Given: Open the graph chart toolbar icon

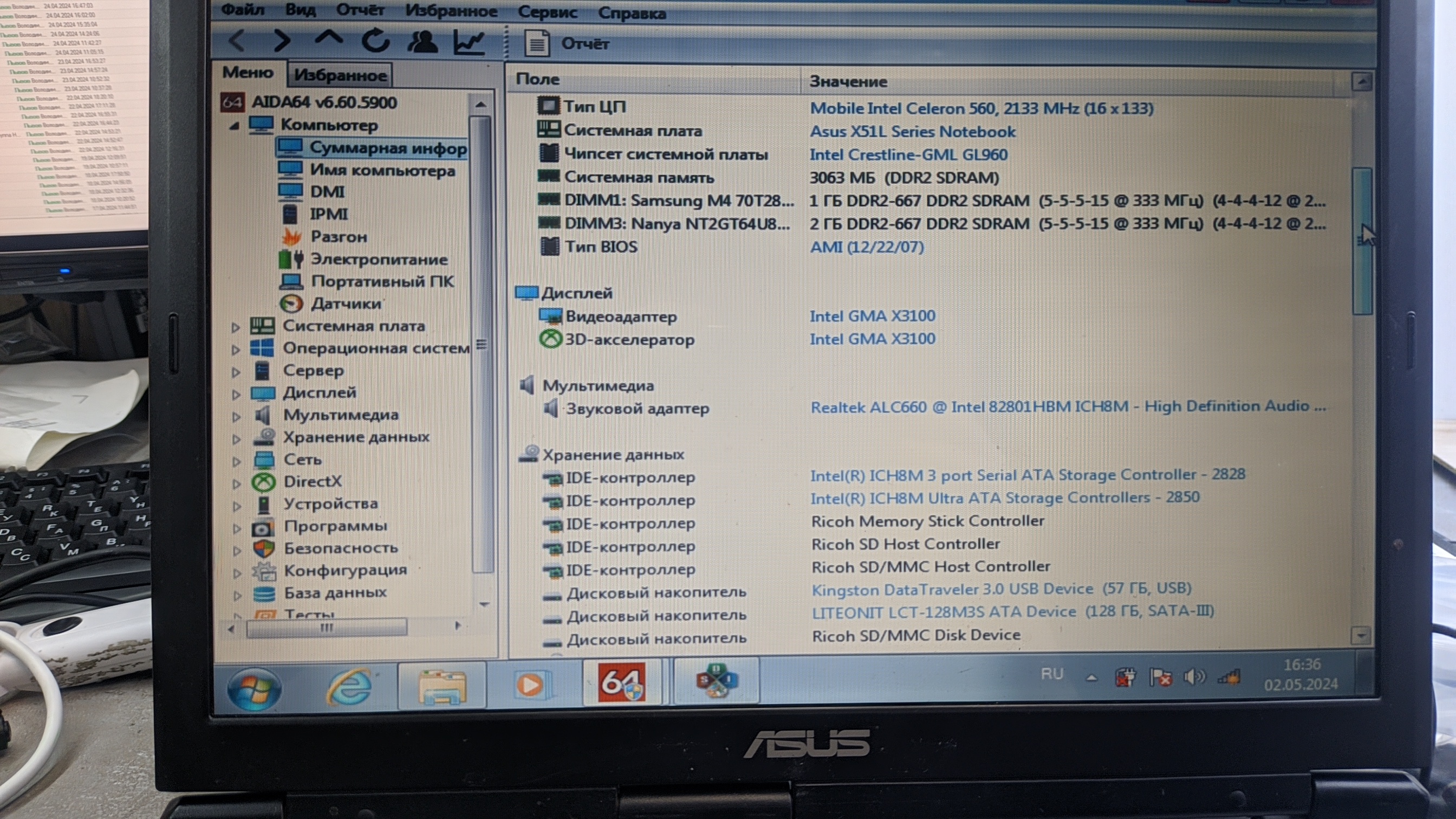Looking at the screenshot, I should pyautogui.click(x=469, y=42).
